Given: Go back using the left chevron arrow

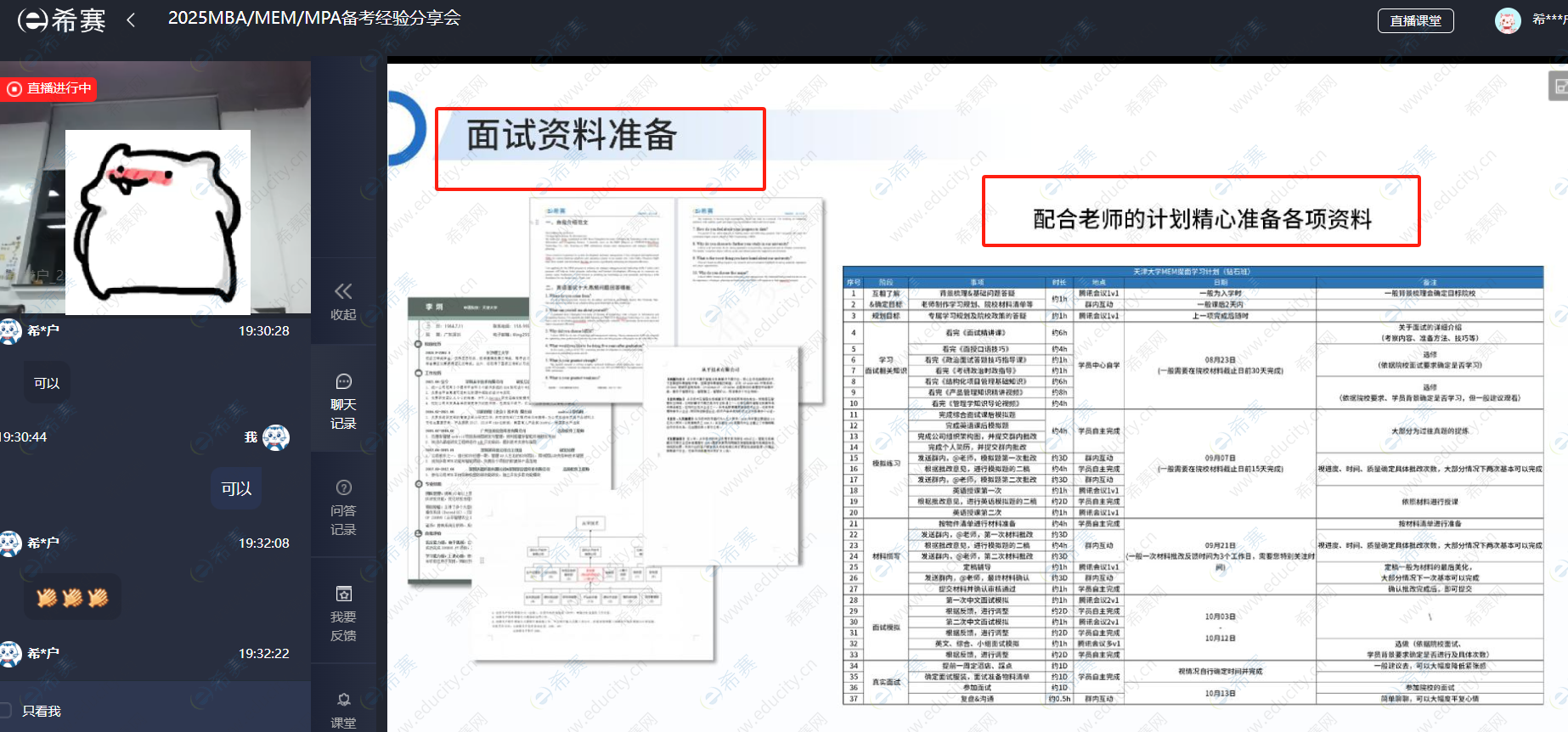Looking at the screenshot, I should coord(131,20).
